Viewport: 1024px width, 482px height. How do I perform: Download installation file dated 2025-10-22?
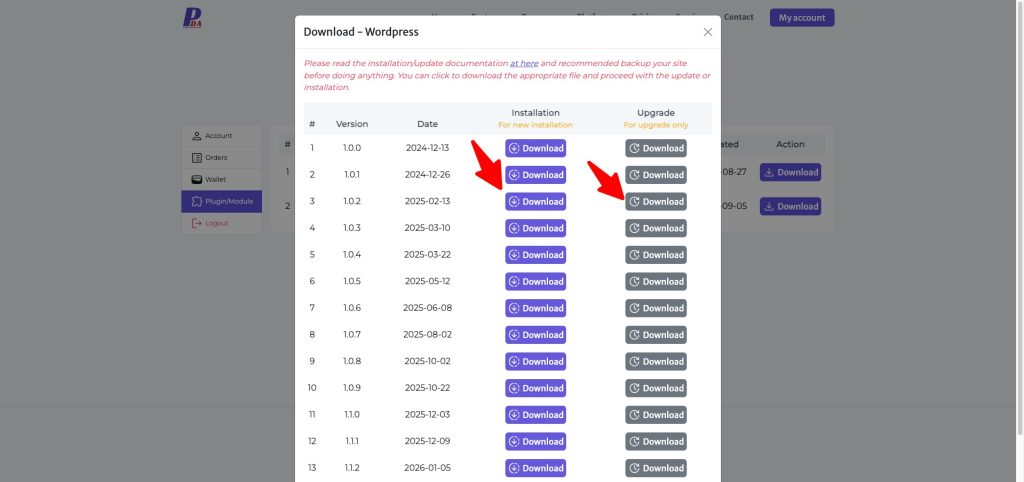coord(535,388)
